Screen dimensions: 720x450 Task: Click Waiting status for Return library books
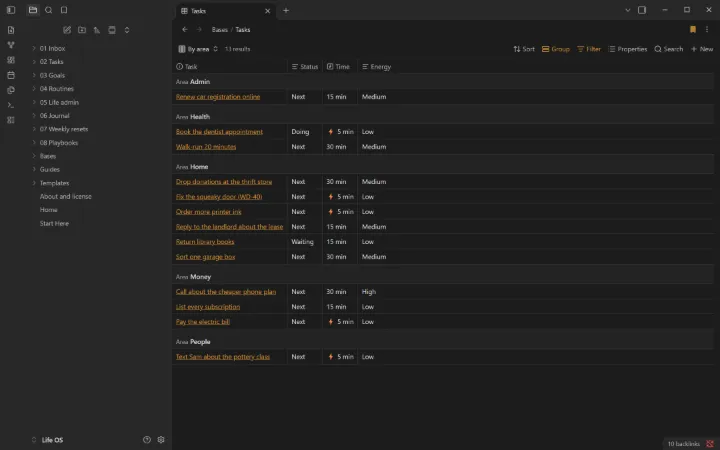click(302, 242)
